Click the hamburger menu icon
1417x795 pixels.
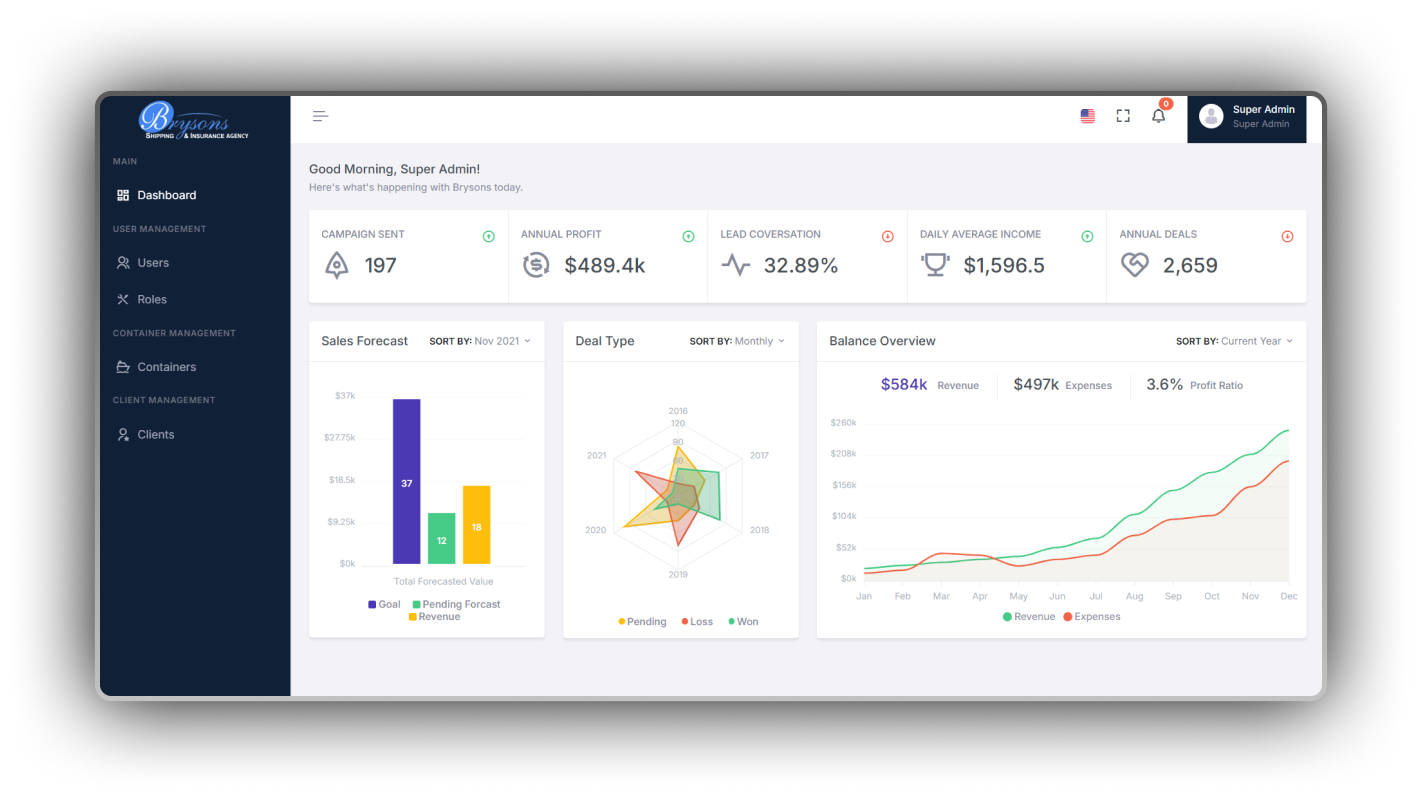pyautogui.click(x=320, y=116)
